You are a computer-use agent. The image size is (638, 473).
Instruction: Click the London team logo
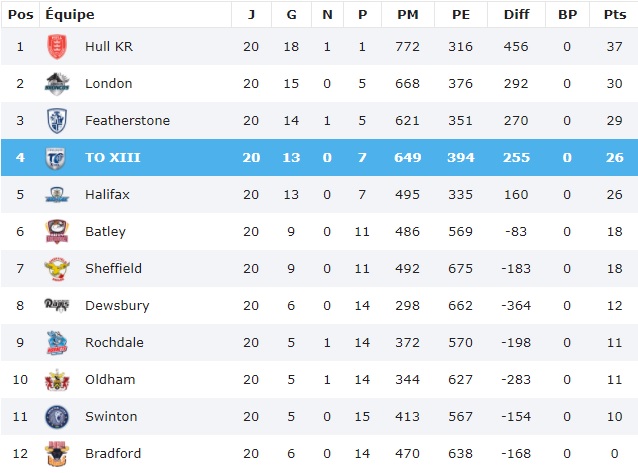(57, 84)
